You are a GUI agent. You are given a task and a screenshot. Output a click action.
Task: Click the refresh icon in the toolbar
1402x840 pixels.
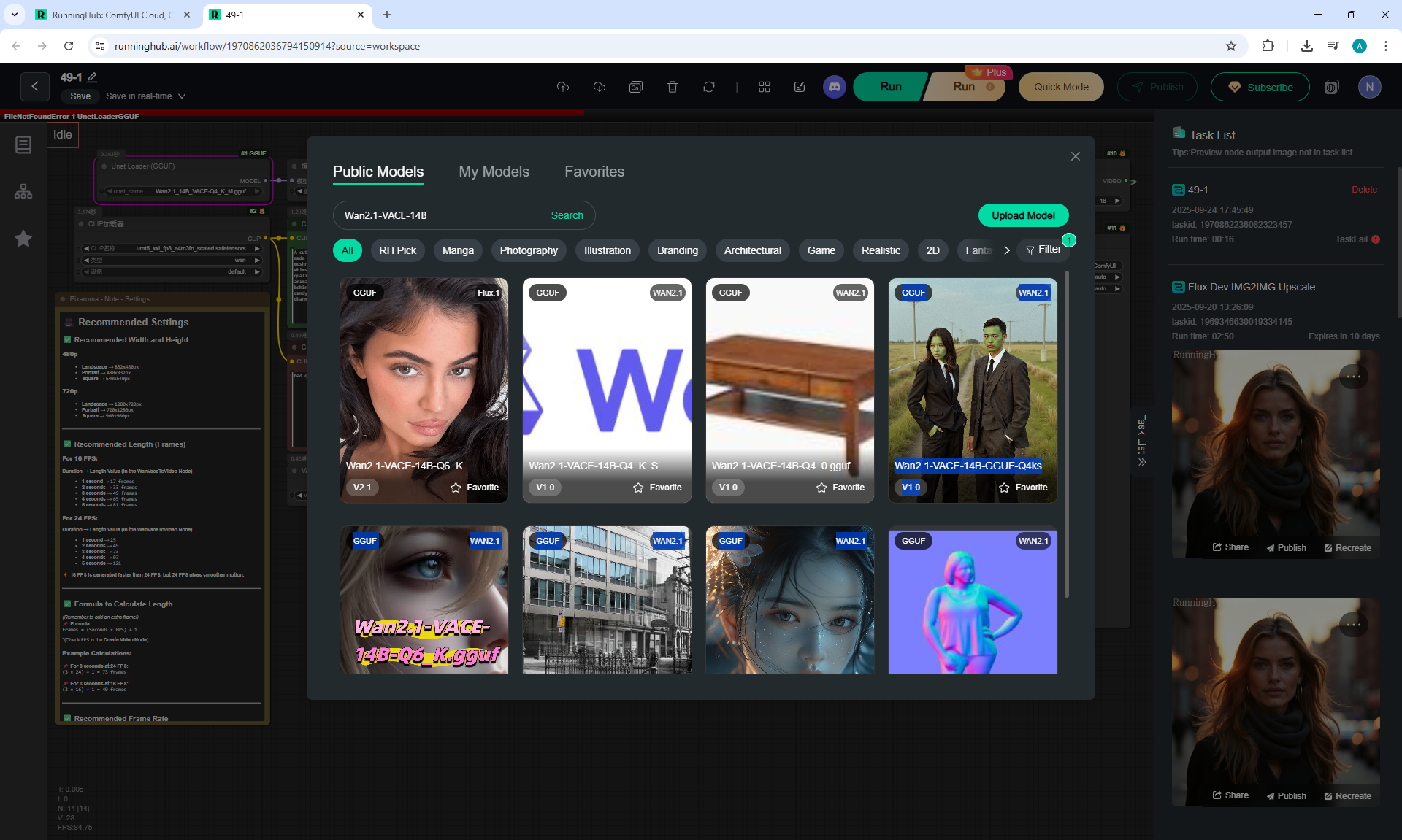click(x=709, y=87)
